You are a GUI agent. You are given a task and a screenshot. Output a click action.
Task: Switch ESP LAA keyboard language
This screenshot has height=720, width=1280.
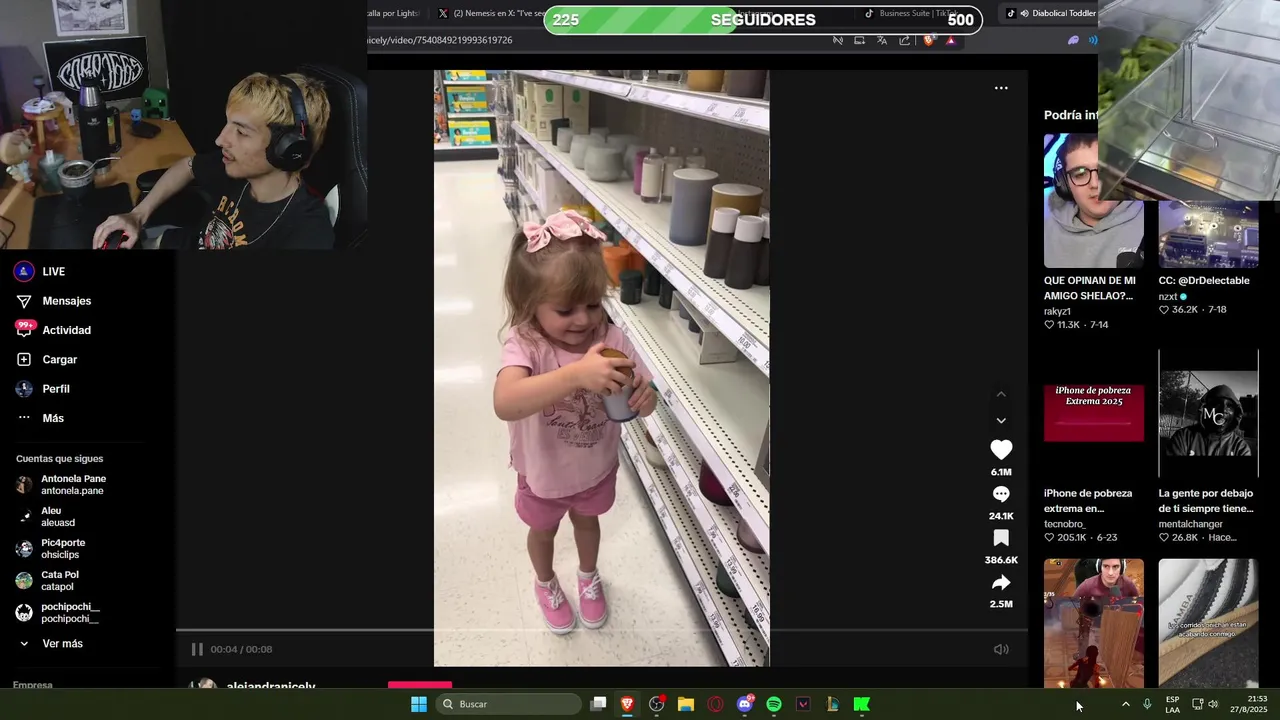point(1172,704)
